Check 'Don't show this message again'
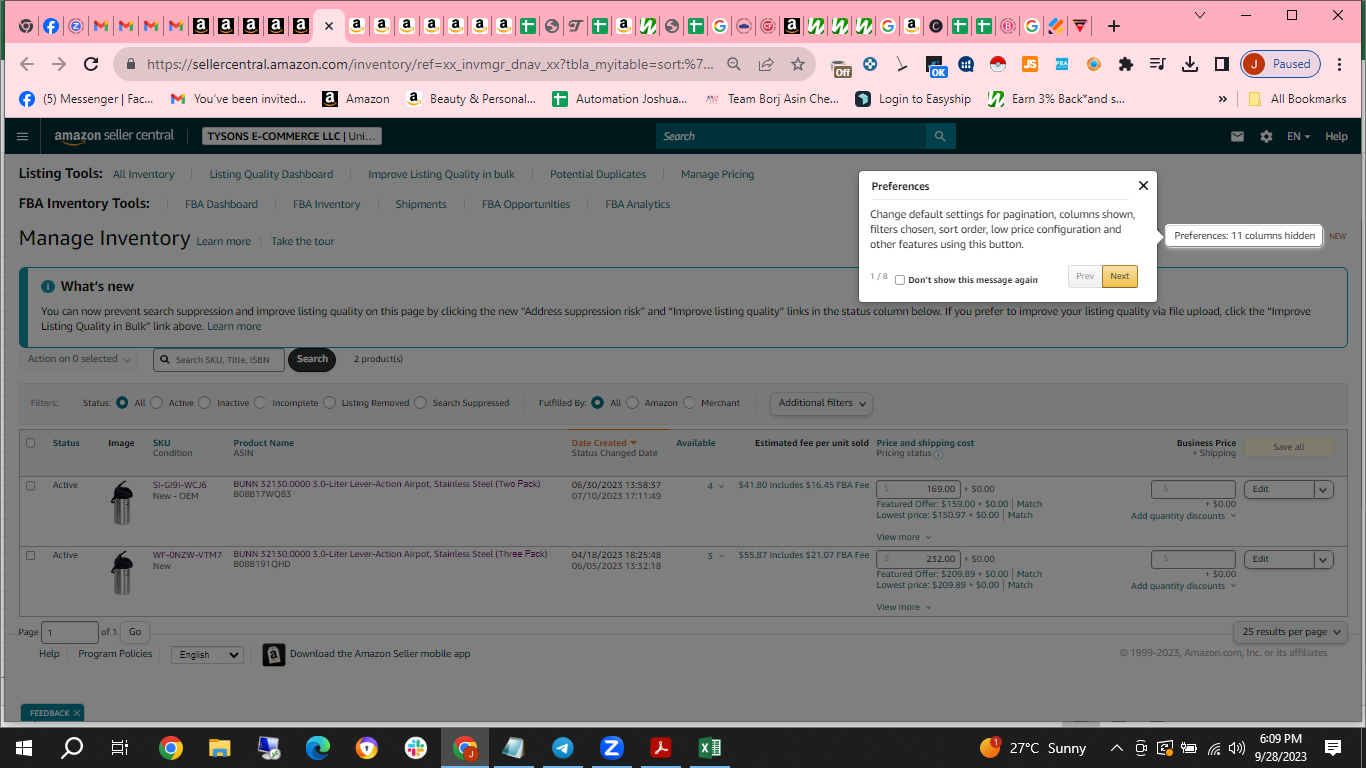The width and height of the screenshot is (1366, 768). pos(900,280)
